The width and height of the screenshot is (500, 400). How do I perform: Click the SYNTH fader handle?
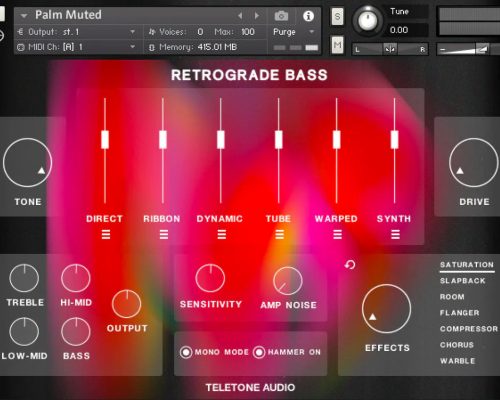(395, 139)
